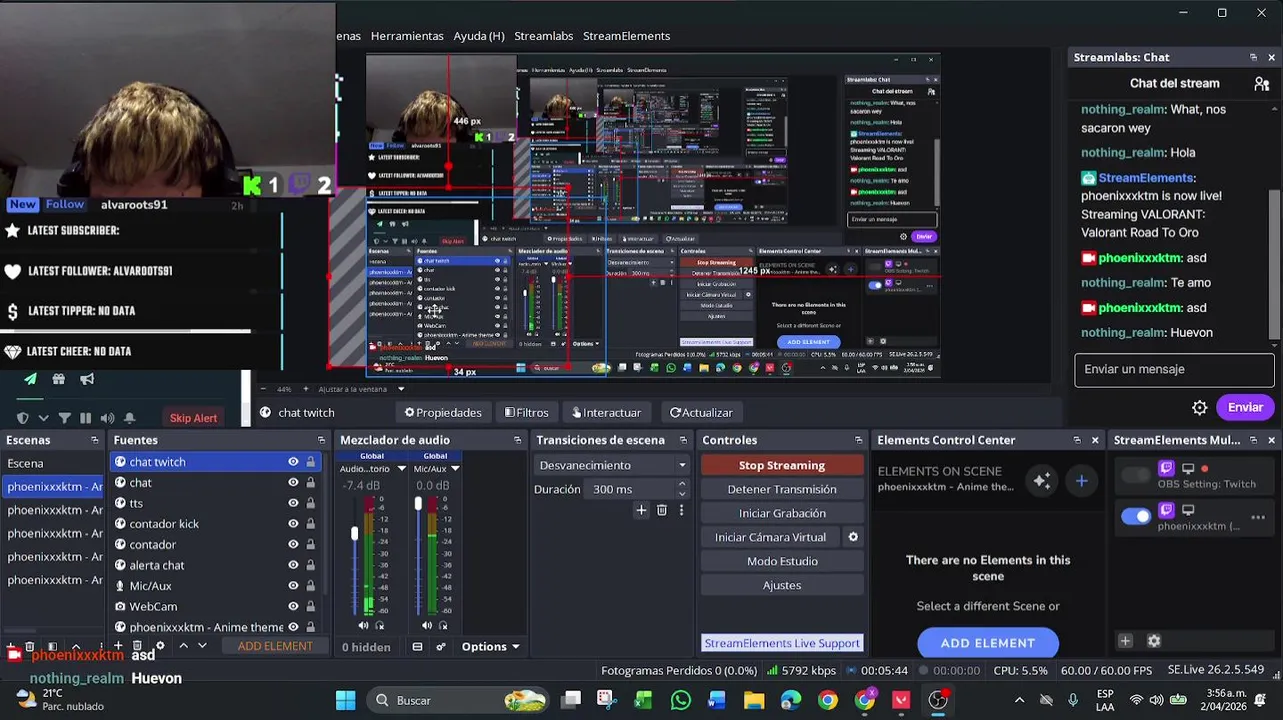Click the blue ADD ELEMENT button
Viewport: 1283px width, 720px height.
pos(988,643)
